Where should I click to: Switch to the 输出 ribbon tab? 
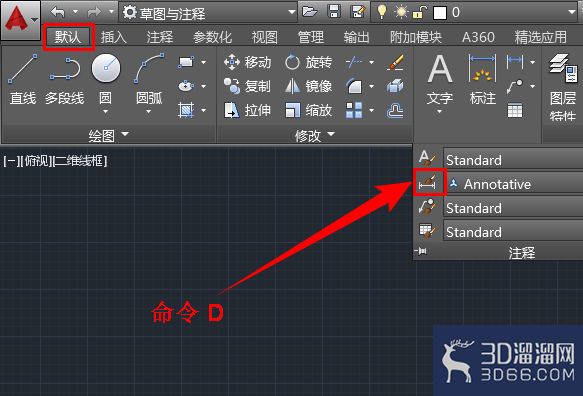pyautogui.click(x=357, y=37)
